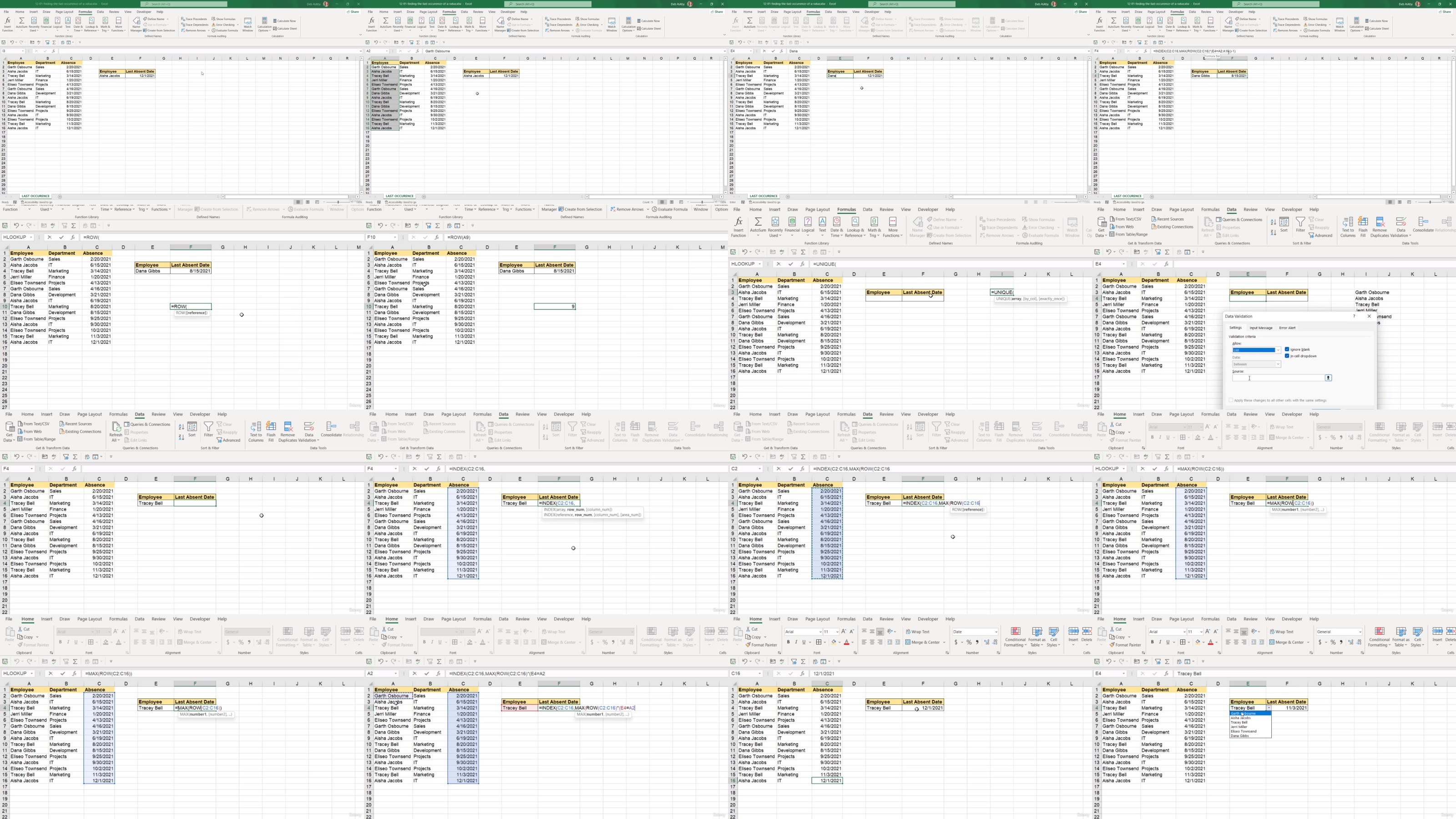The height and width of the screenshot is (819, 1456).
Task: Cancel the formula entry in the =UNIQUE( window
Action: tap(779, 264)
